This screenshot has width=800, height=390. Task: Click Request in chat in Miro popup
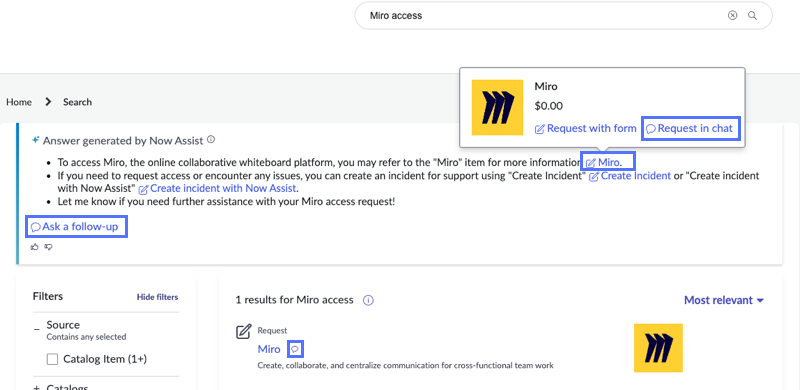point(689,129)
